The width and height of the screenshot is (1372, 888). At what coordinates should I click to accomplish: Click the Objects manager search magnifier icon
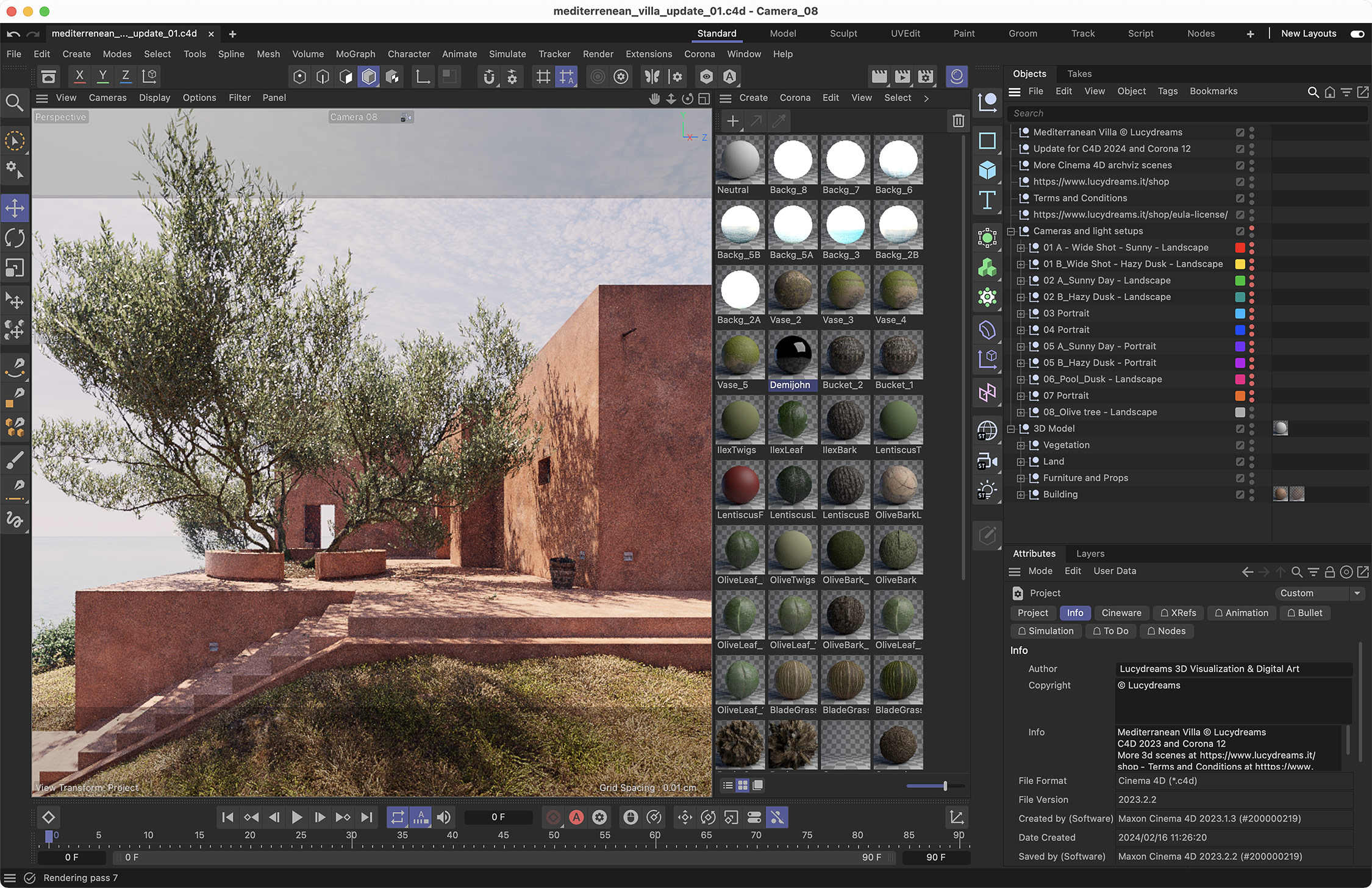pyautogui.click(x=1313, y=91)
